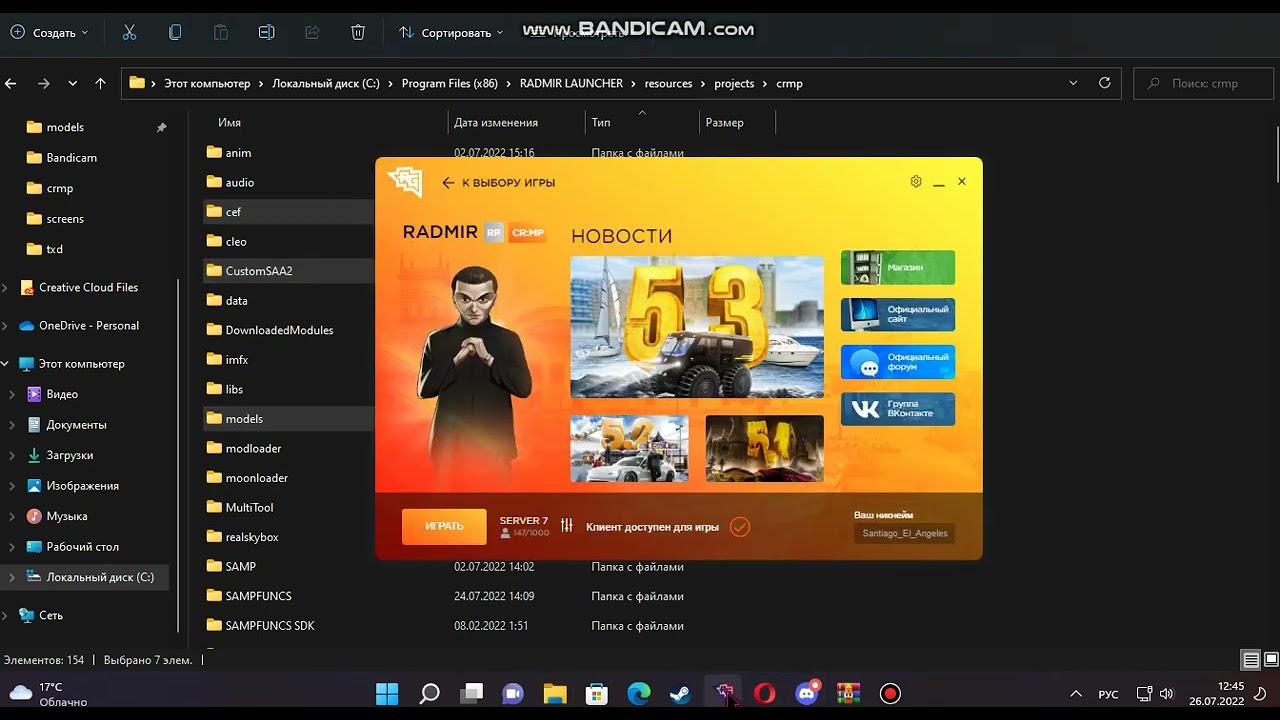Select the cleo folder

pyautogui.click(x=236, y=241)
